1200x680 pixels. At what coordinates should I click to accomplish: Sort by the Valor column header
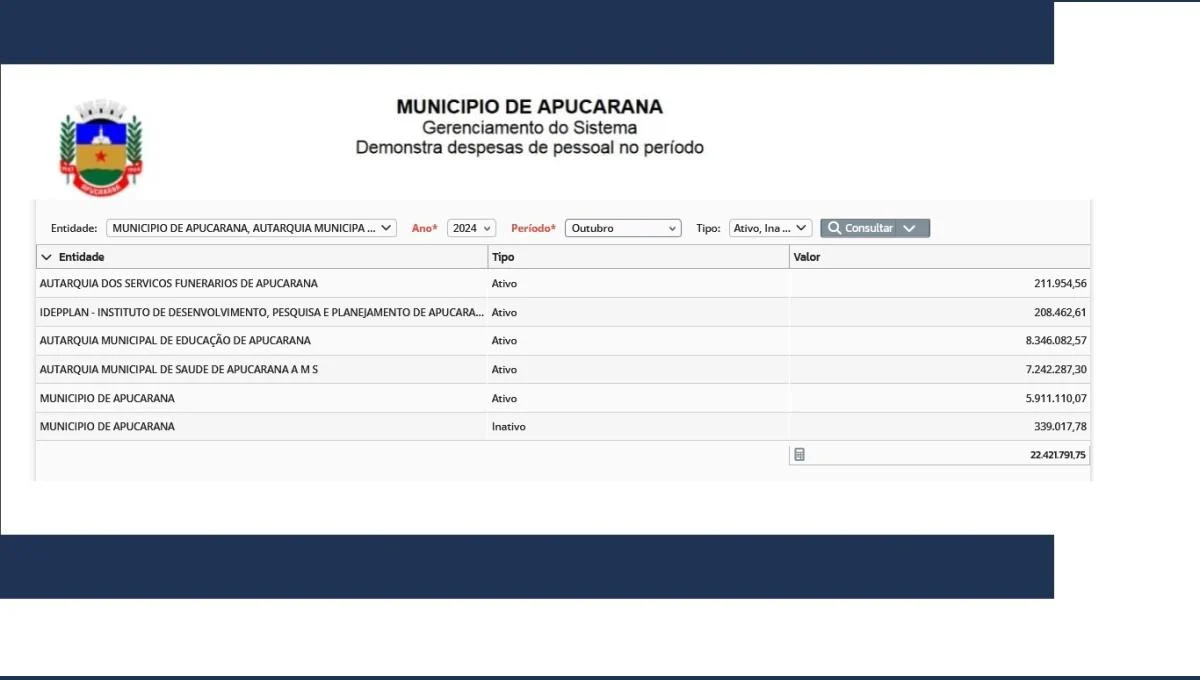coord(939,257)
